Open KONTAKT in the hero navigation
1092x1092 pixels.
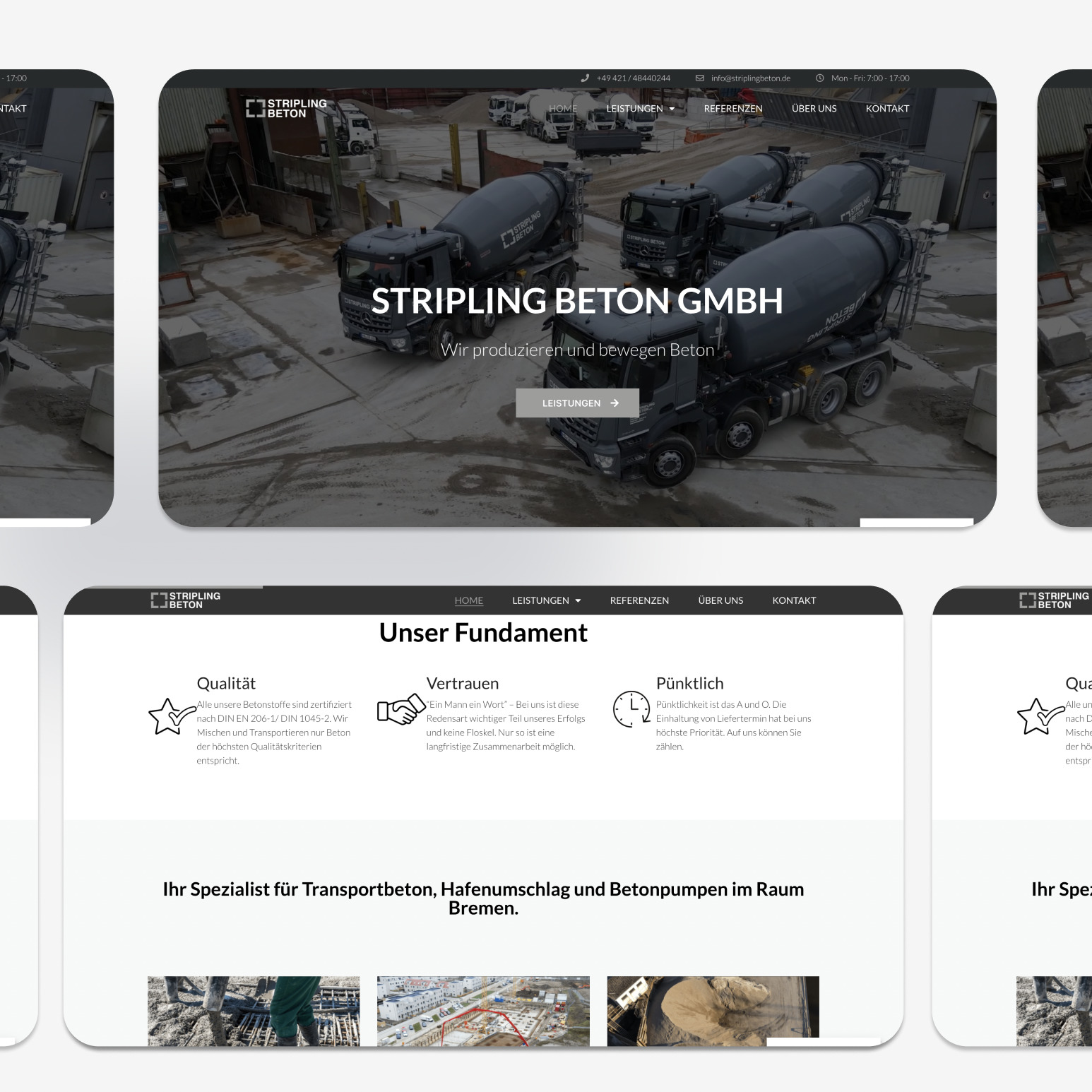[887, 109]
